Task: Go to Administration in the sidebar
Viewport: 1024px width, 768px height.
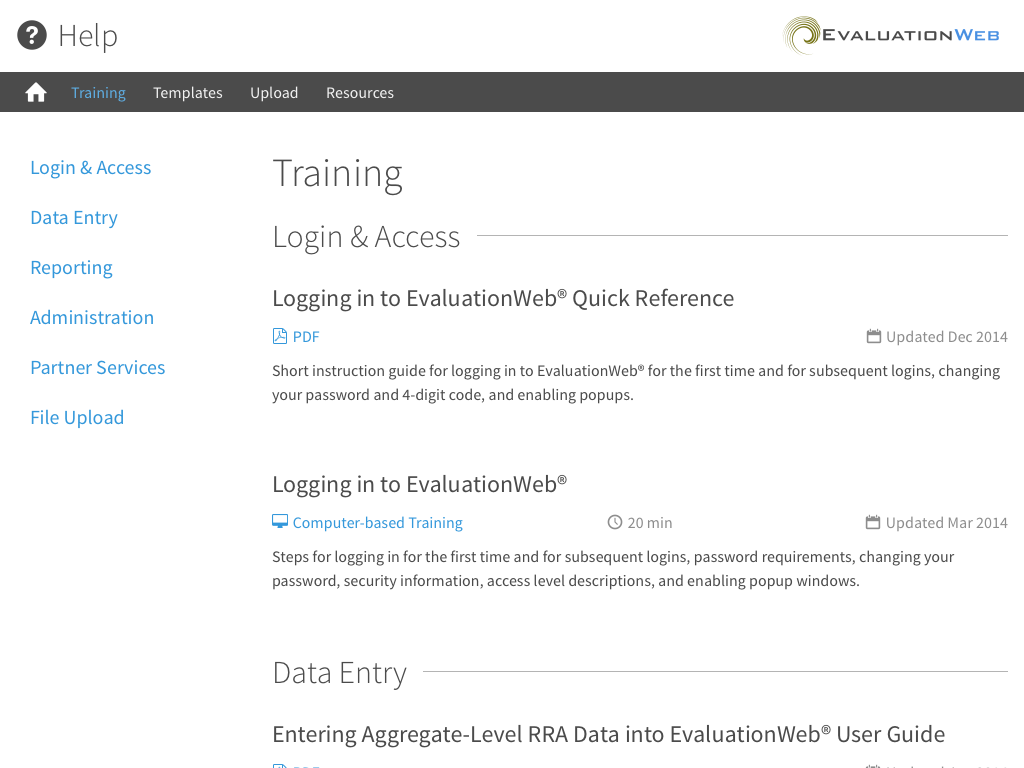Action: pos(92,317)
